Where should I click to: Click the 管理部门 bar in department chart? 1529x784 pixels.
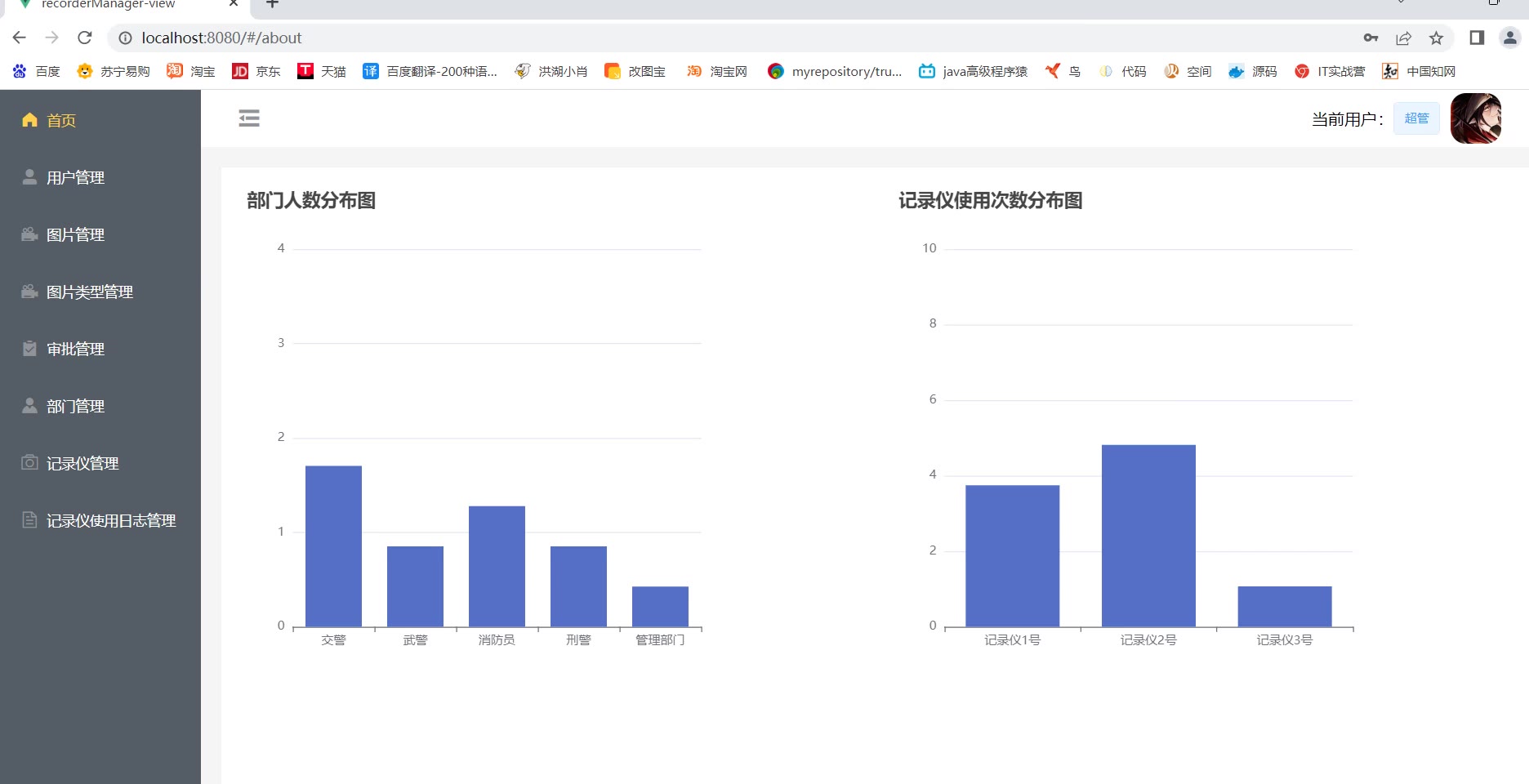click(x=660, y=607)
